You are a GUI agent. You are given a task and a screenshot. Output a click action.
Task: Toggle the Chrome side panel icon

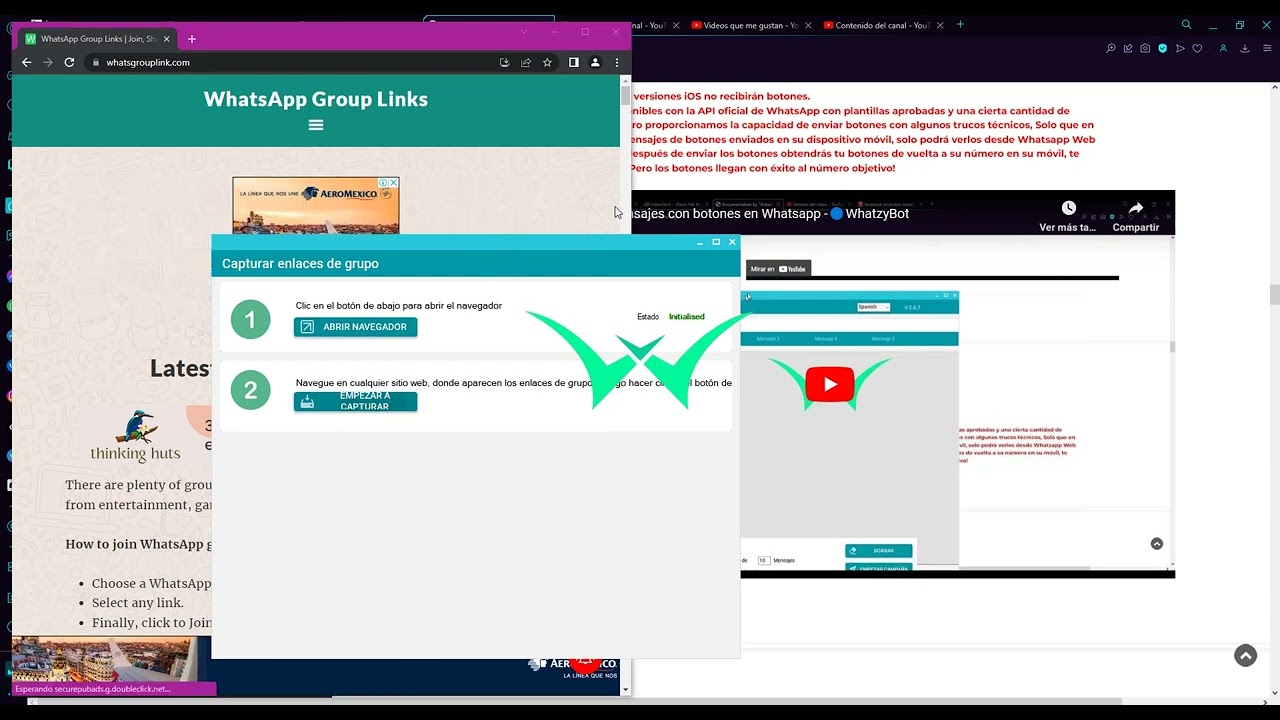point(574,62)
